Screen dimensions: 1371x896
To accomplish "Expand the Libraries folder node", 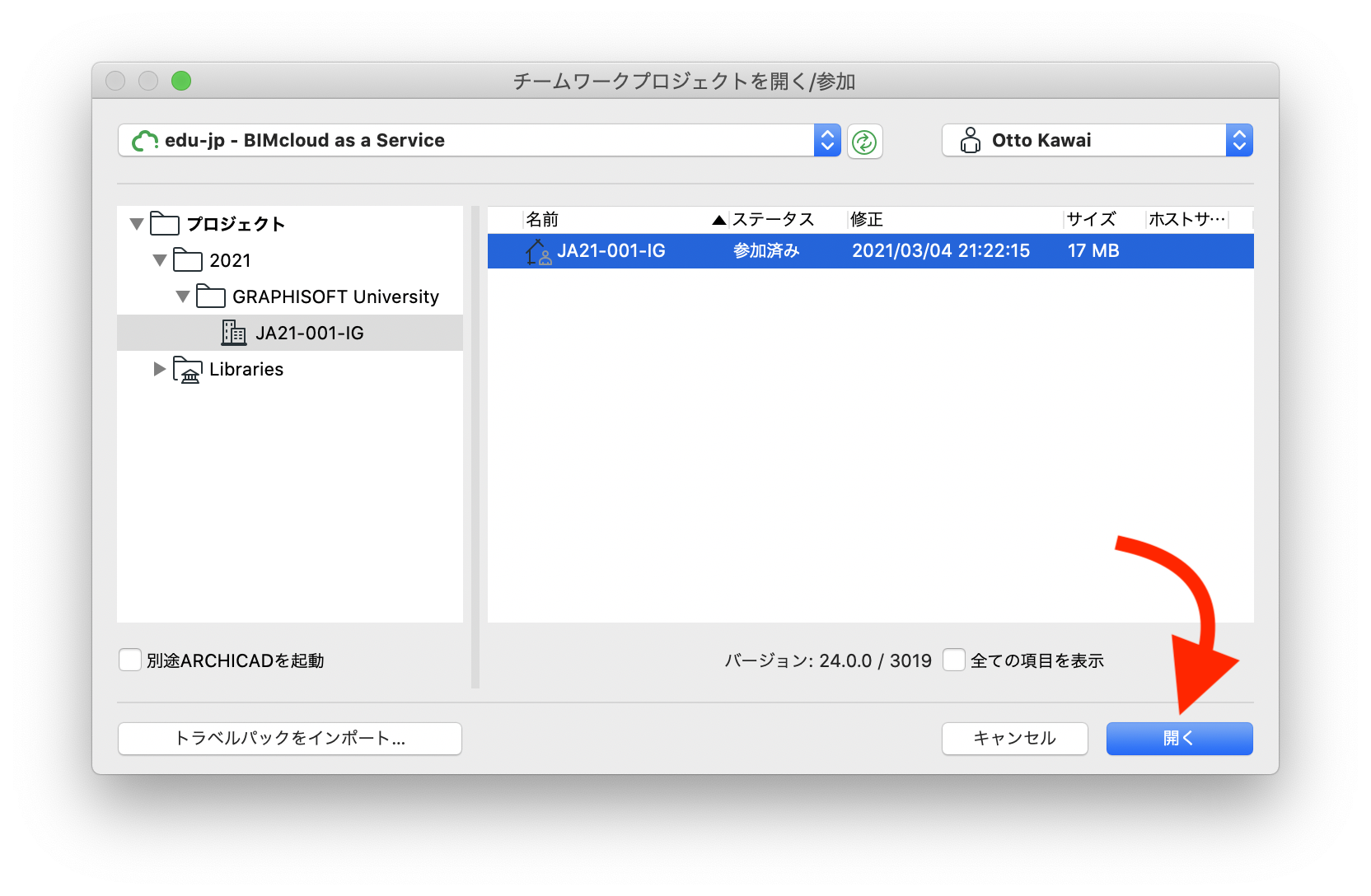I will pyautogui.click(x=160, y=369).
